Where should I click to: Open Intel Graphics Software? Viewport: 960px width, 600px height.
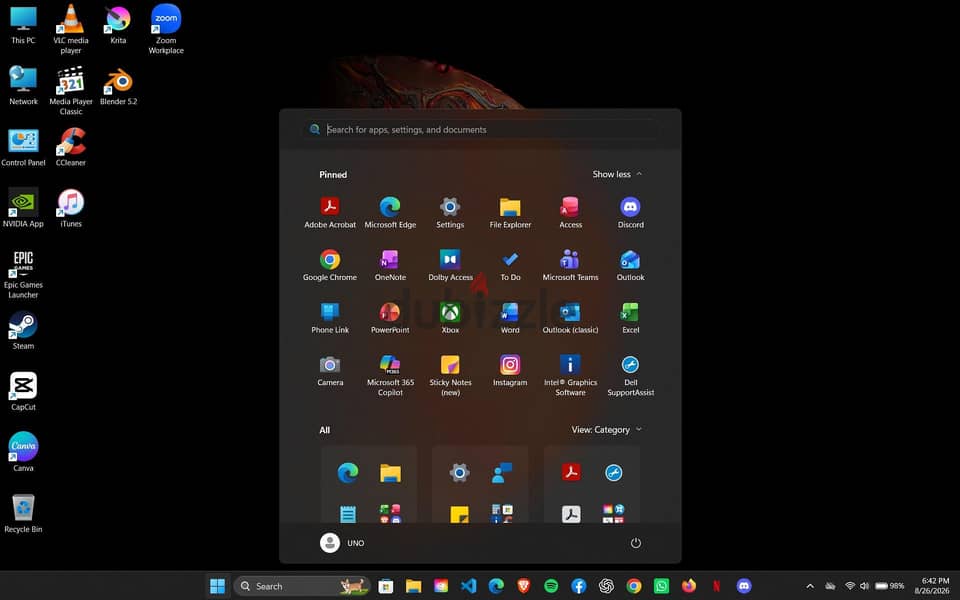(570, 375)
